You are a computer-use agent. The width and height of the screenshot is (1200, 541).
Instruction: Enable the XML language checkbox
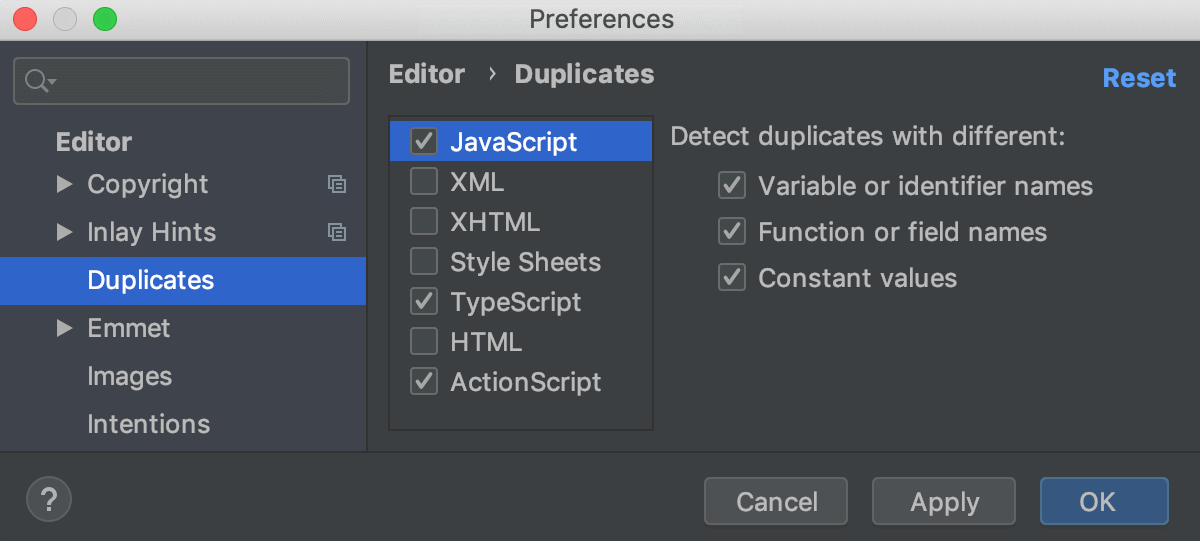click(424, 182)
